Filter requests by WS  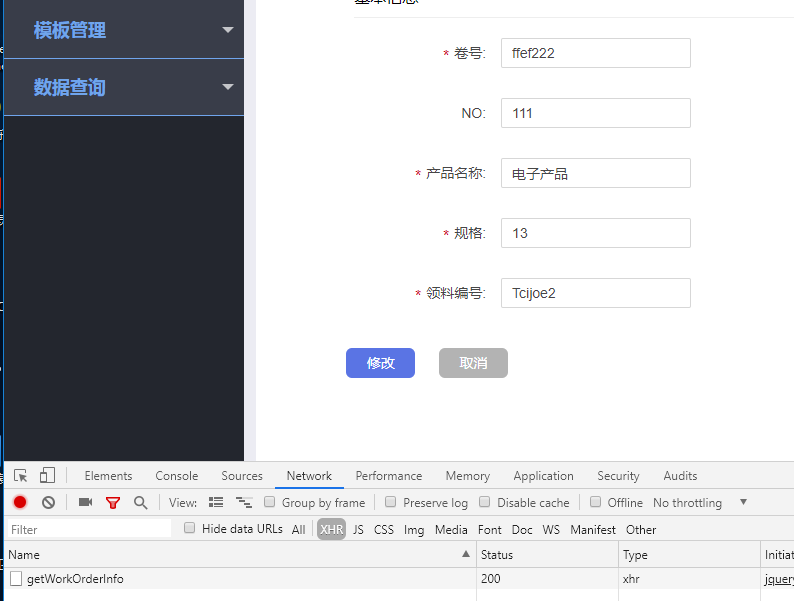click(551, 530)
